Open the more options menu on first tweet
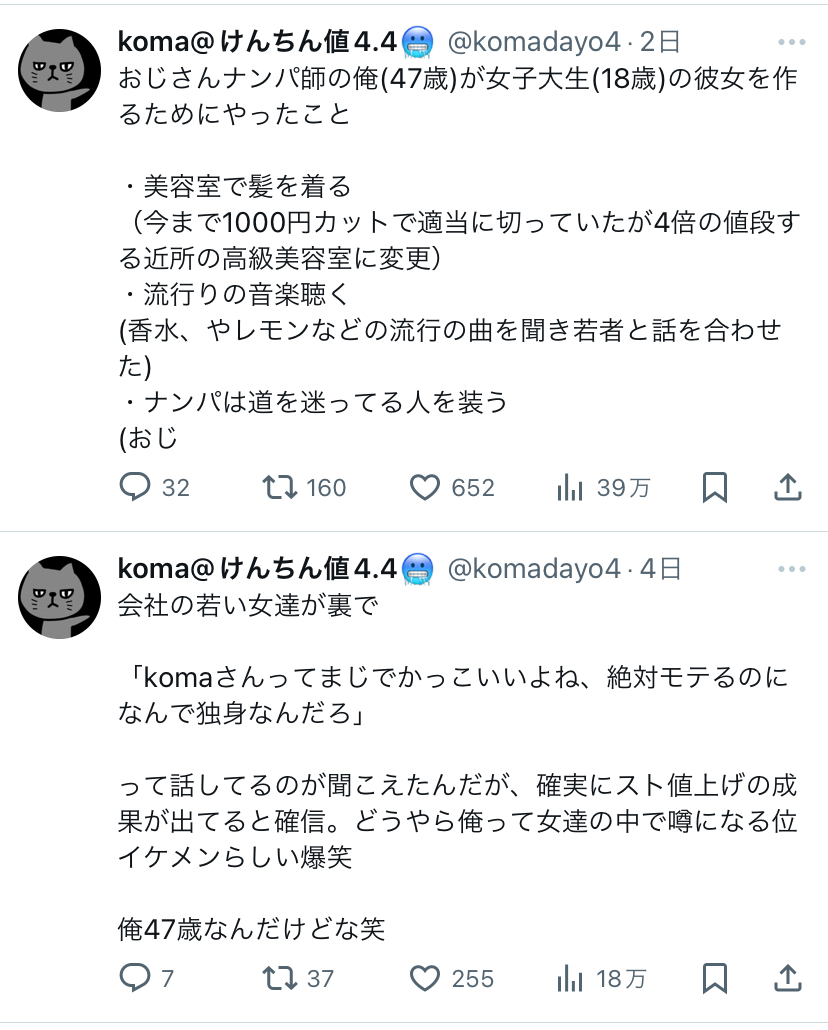The height and width of the screenshot is (1030, 828). [x=790, y=43]
